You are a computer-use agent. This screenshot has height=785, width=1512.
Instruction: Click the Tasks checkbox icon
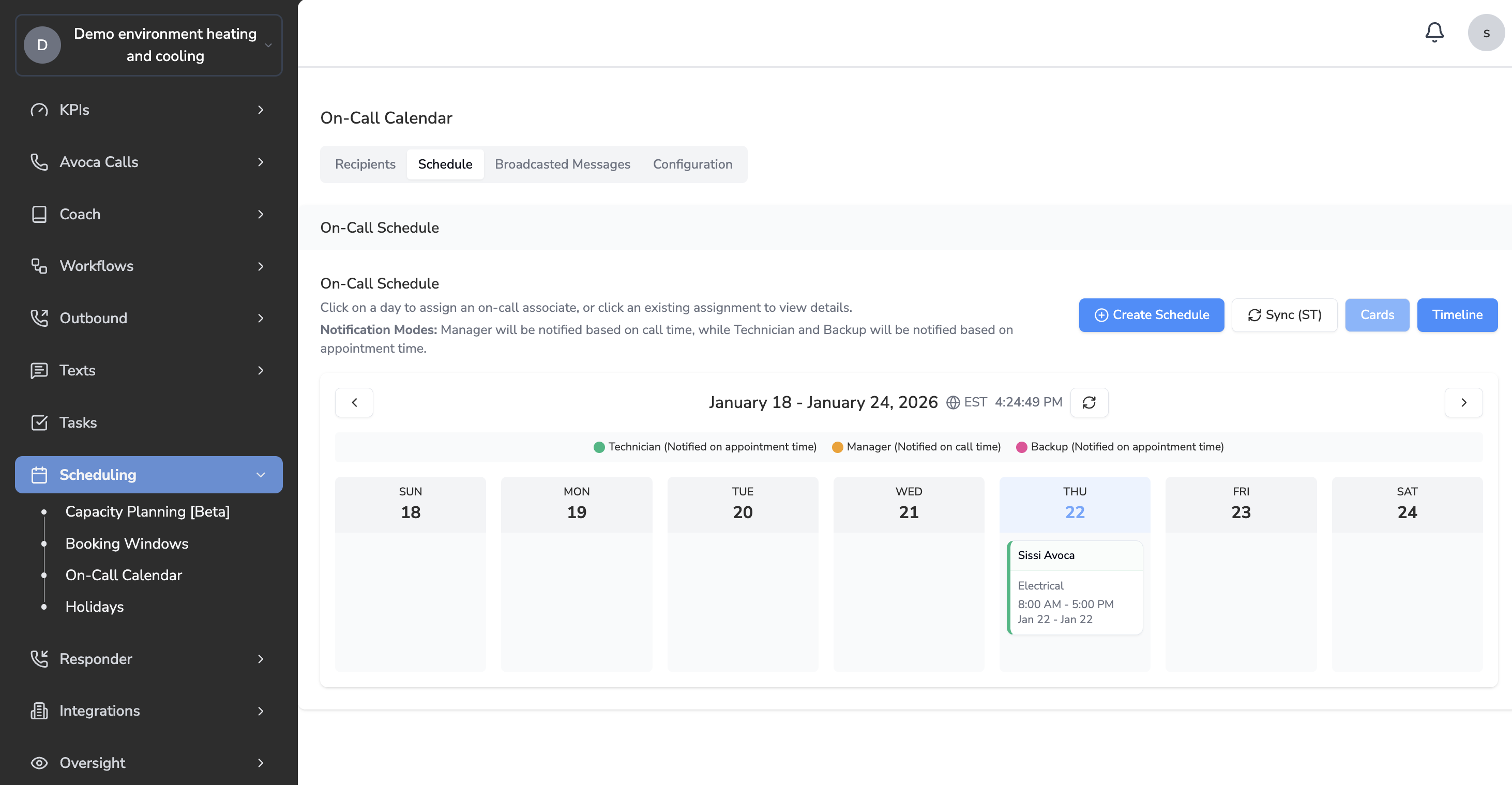(39, 422)
